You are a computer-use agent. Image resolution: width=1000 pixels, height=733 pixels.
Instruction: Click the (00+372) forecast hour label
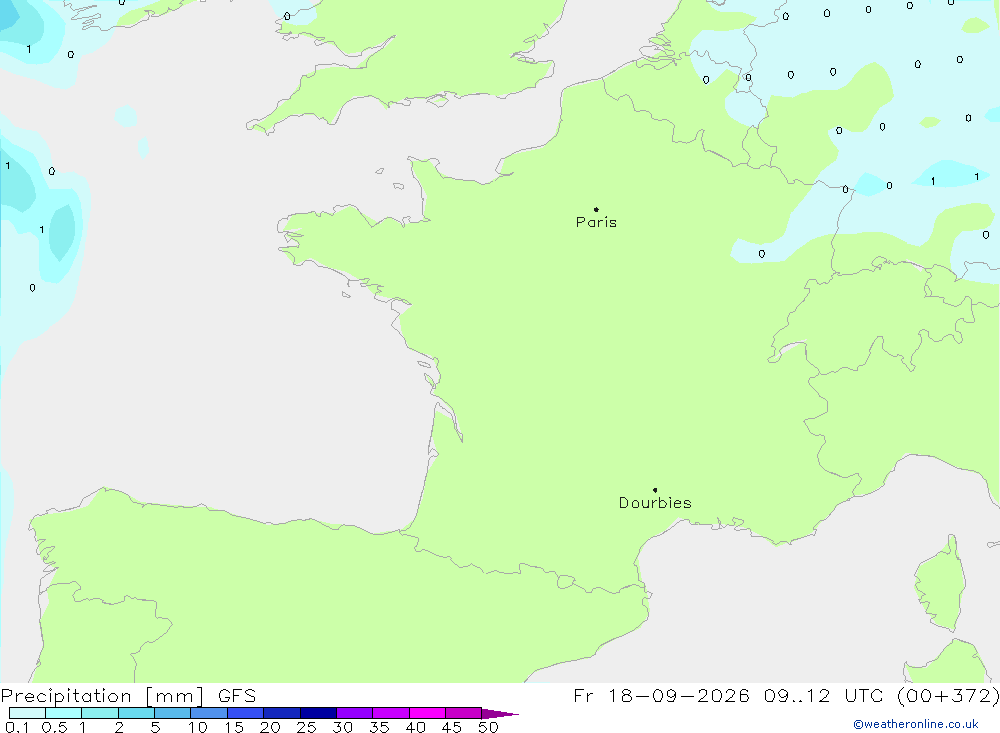[x=948, y=695]
